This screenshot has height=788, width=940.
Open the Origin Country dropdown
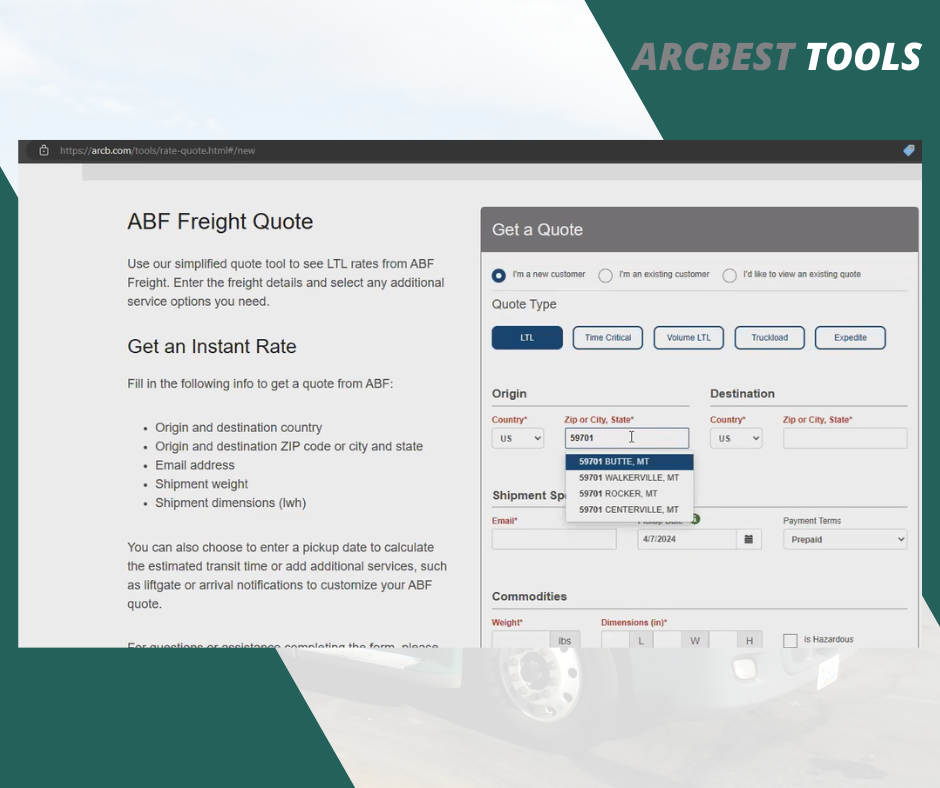pos(518,438)
